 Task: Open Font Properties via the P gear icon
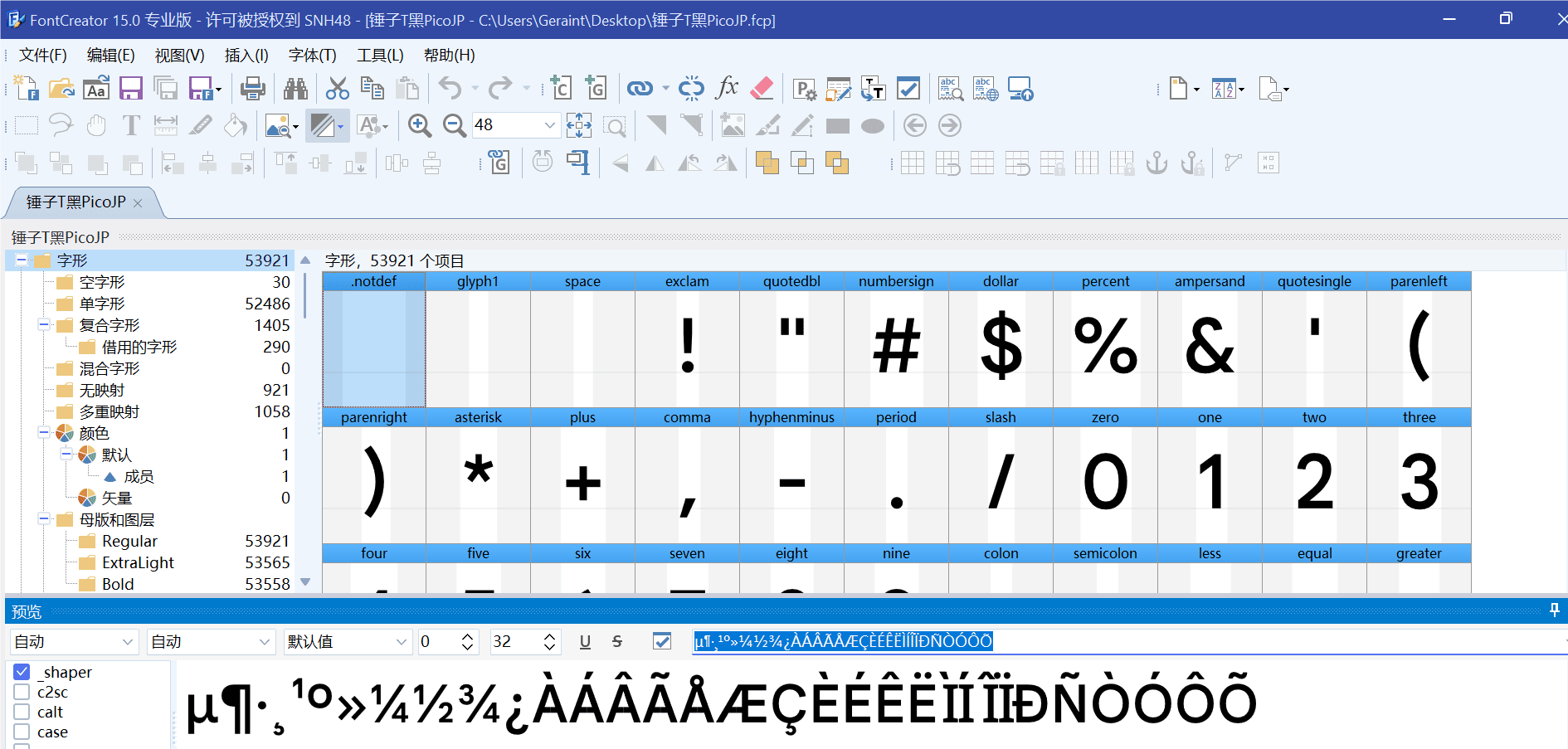(x=803, y=88)
